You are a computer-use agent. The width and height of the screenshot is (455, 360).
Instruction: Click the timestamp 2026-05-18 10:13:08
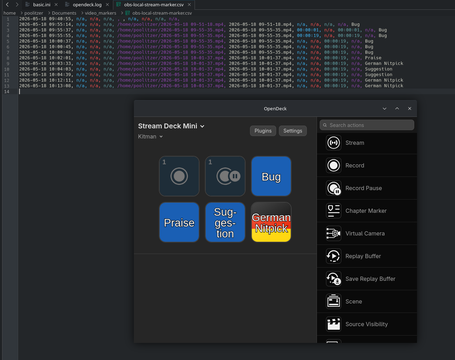tap(46, 86)
